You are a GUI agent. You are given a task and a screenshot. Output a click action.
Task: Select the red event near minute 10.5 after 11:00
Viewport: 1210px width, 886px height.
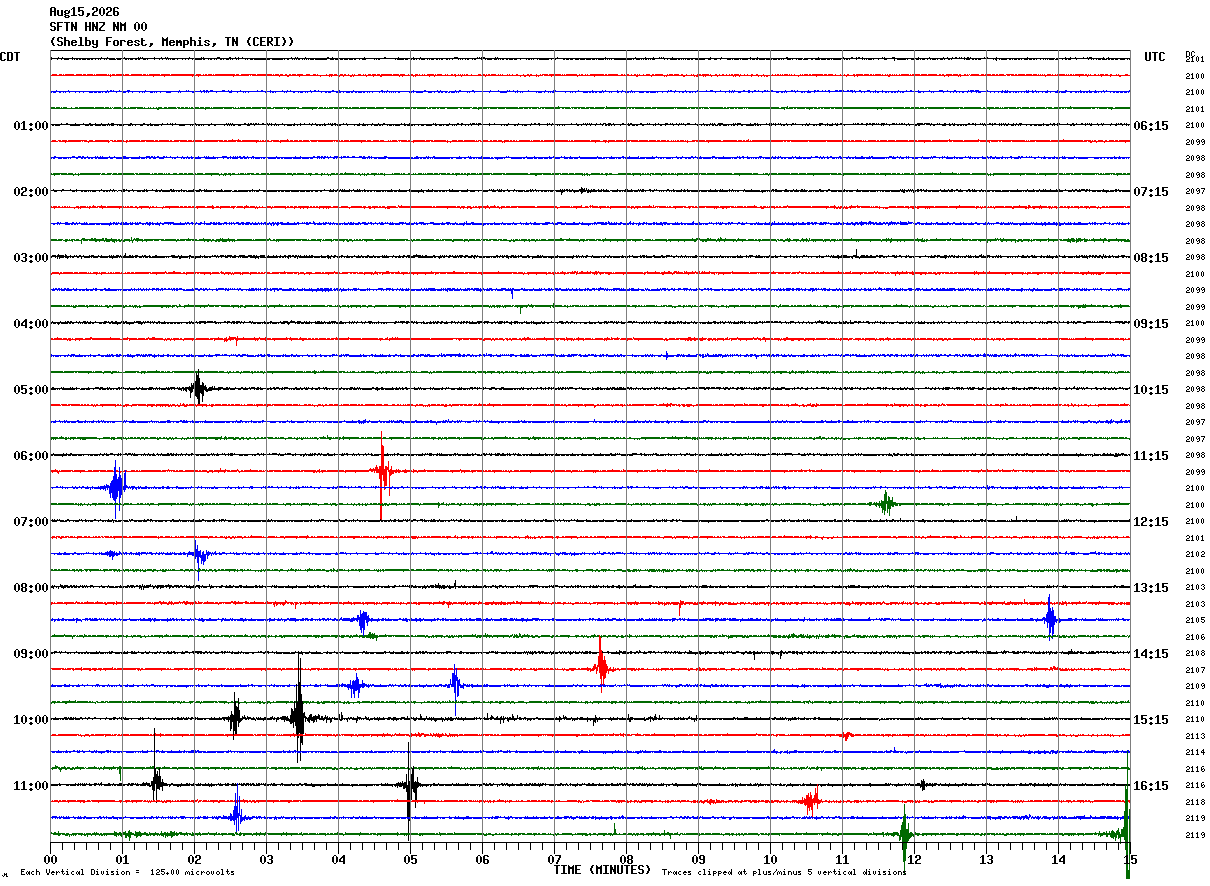811,800
